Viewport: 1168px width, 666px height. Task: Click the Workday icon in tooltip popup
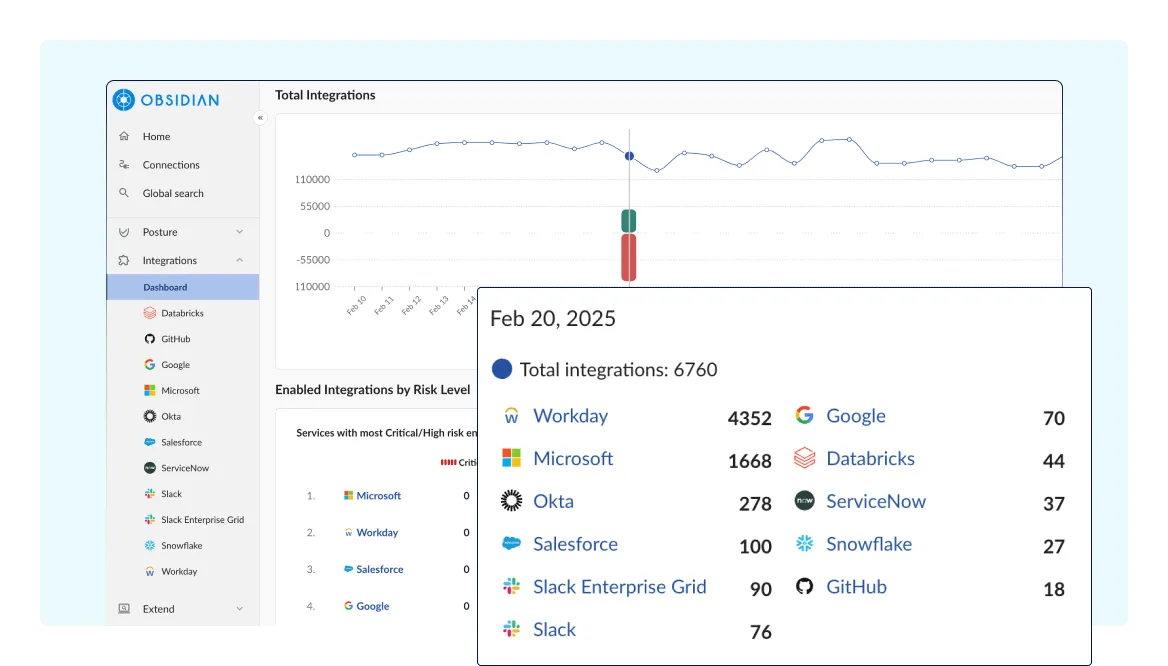pos(511,416)
